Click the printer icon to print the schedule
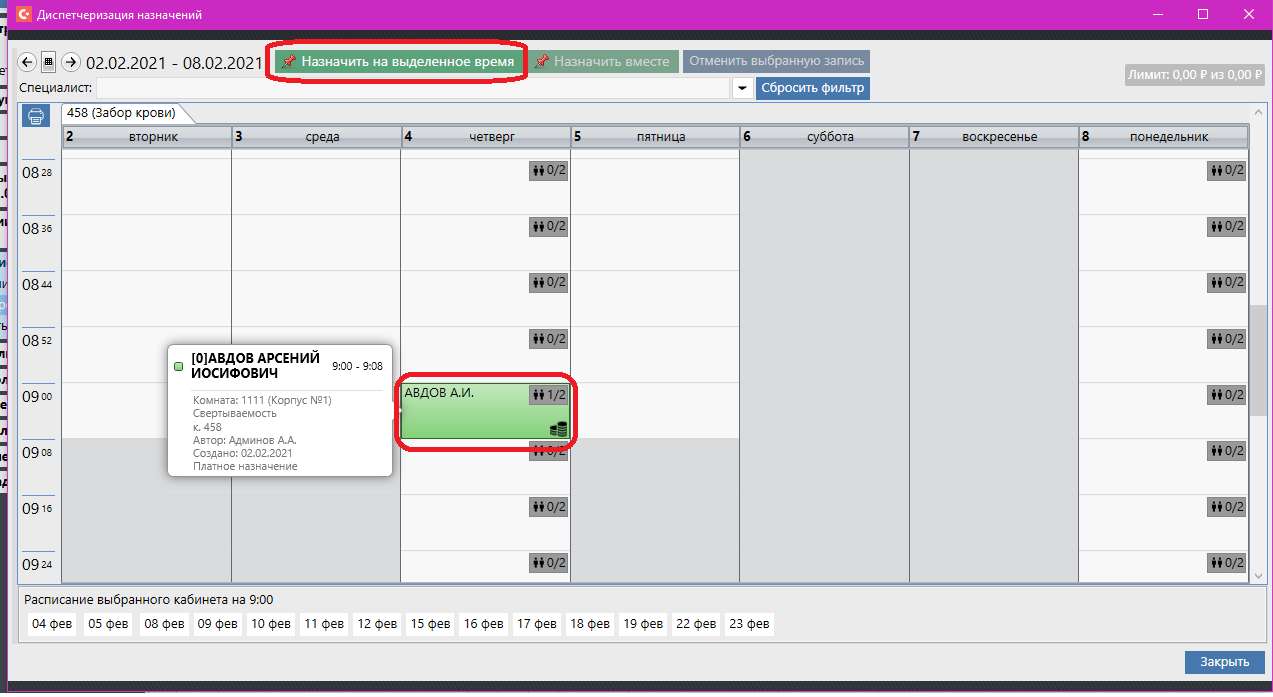This screenshot has width=1273, height=697. coord(36,116)
